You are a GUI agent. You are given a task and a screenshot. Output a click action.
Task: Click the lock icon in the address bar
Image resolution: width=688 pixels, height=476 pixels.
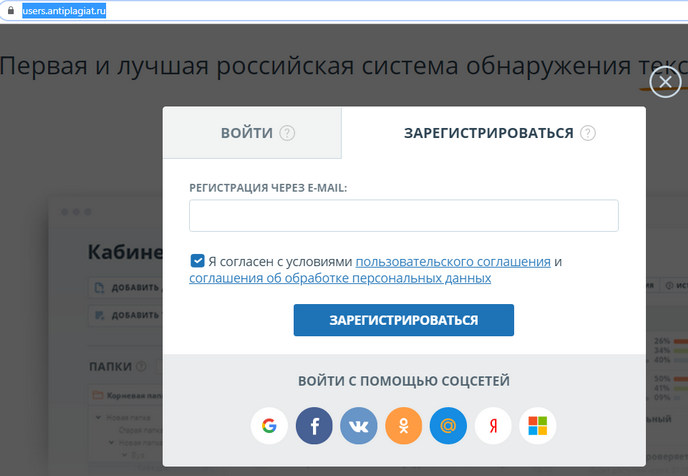point(11,11)
